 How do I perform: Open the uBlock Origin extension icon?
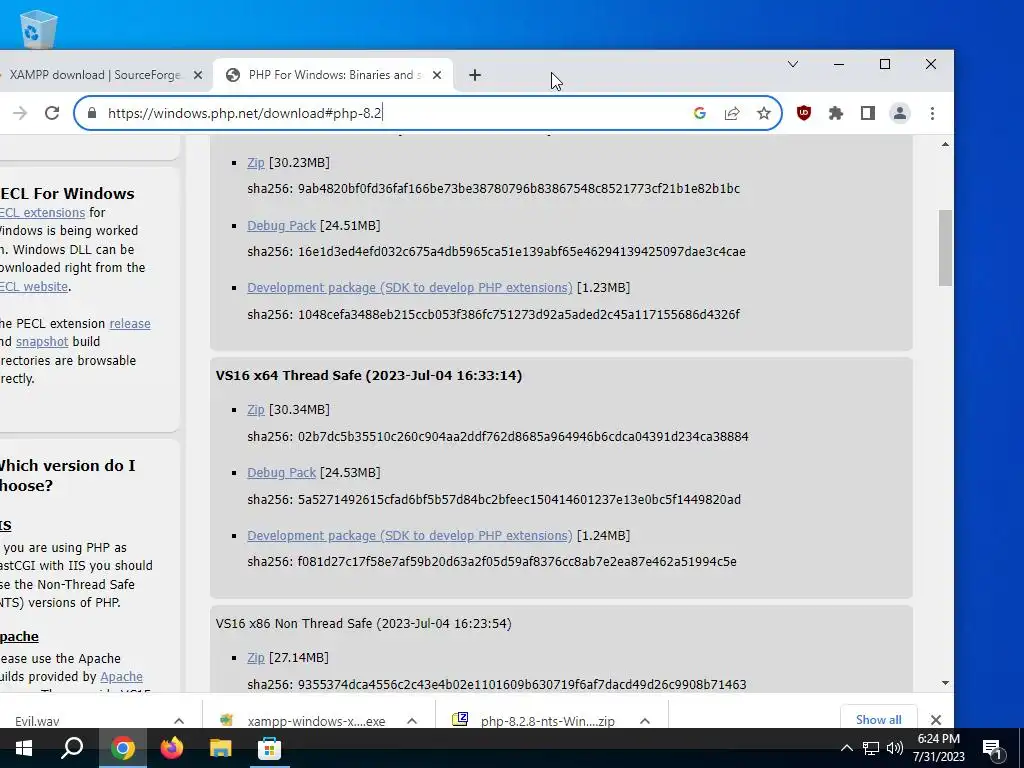(804, 113)
